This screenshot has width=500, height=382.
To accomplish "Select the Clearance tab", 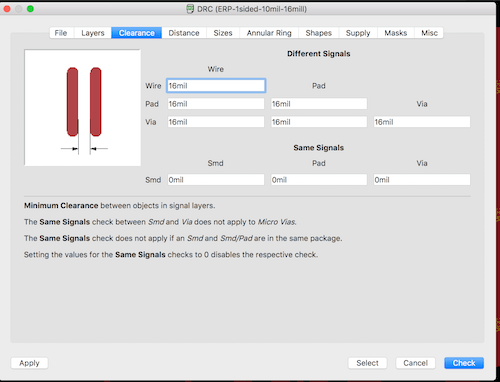I will tap(137, 33).
